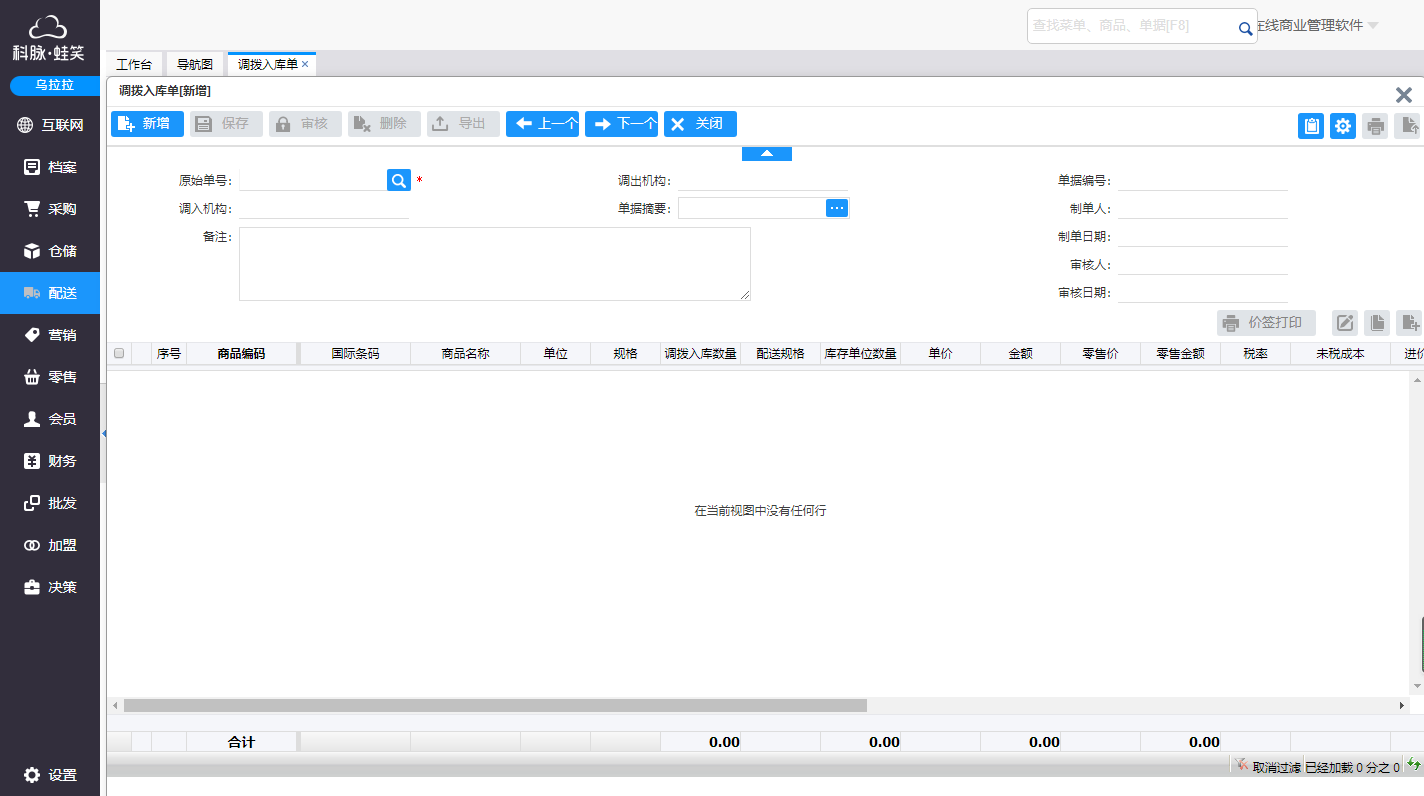Click the 未税成本 column header
The width and height of the screenshot is (1424, 796).
click(1340, 353)
